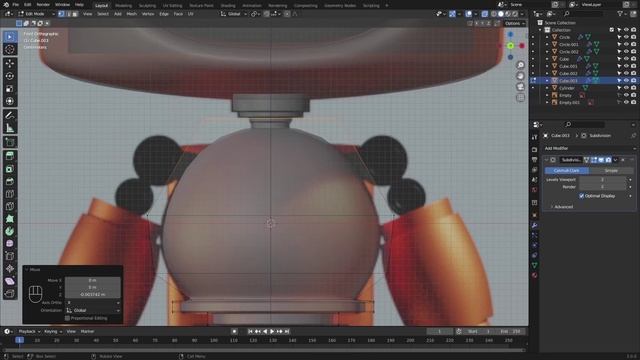Select the Scale tool
640x360 pixels.
(10, 89)
